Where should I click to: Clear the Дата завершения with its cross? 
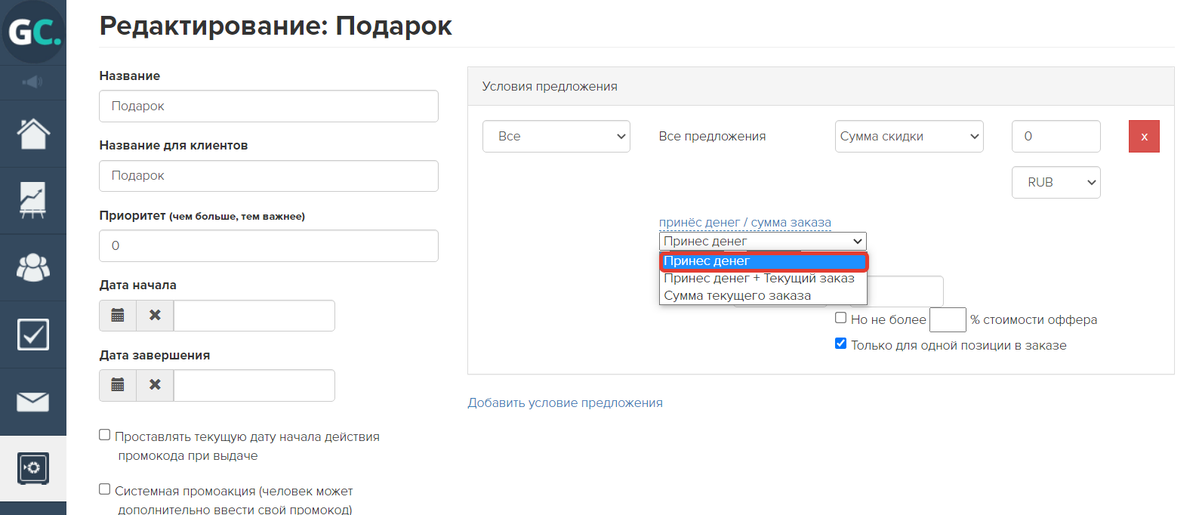tap(155, 385)
